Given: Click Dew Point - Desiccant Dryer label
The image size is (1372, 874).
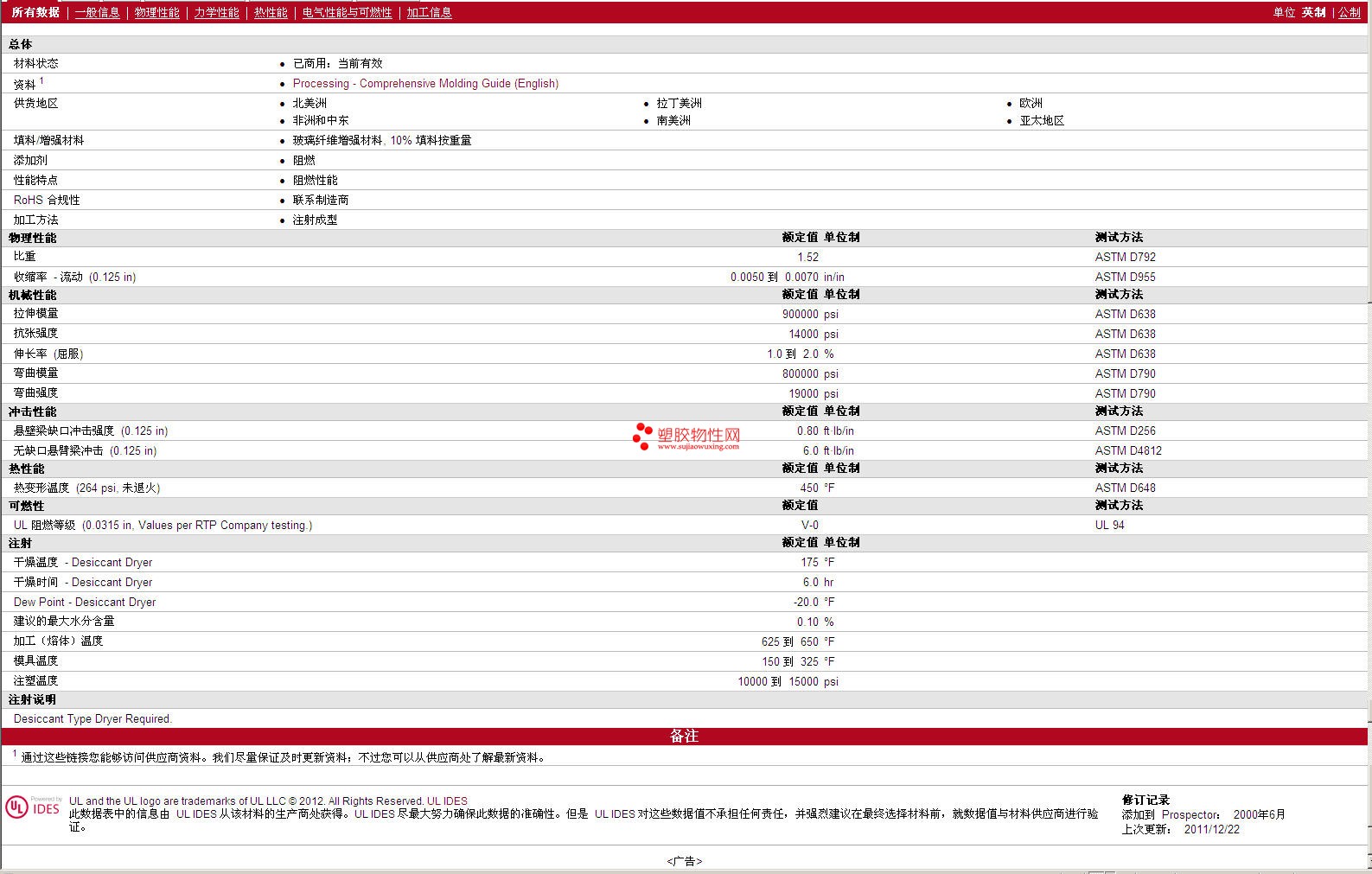Looking at the screenshot, I should pyautogui.click(x=85, y=602).
